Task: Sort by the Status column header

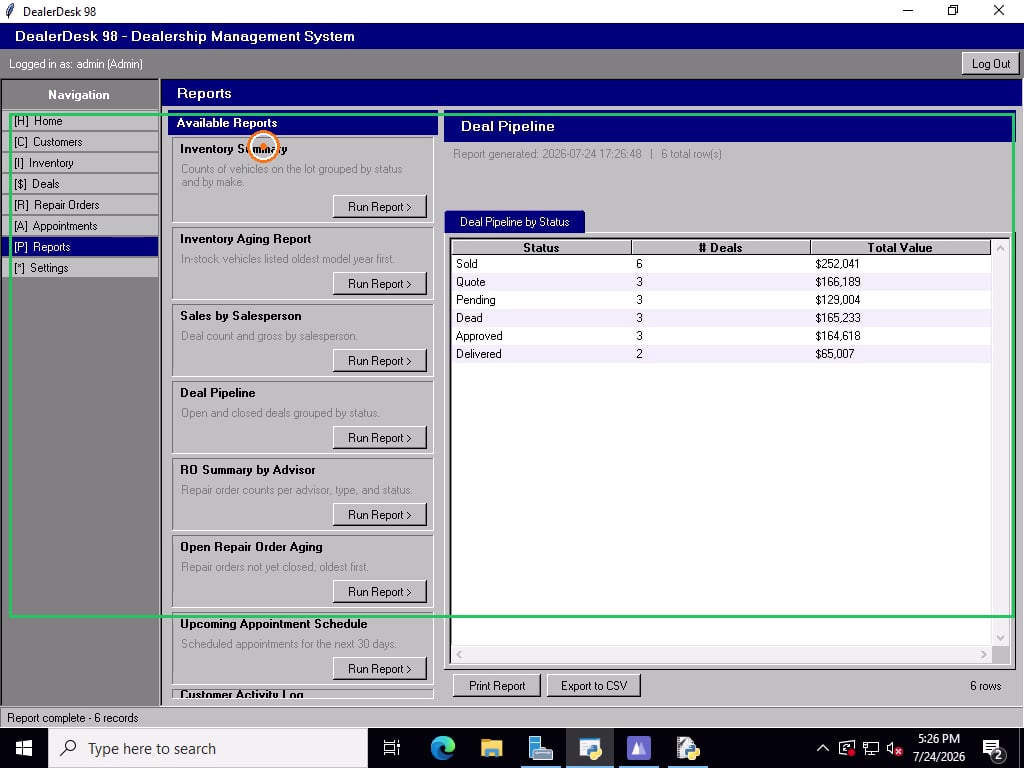Action: (x=541, y=248)
